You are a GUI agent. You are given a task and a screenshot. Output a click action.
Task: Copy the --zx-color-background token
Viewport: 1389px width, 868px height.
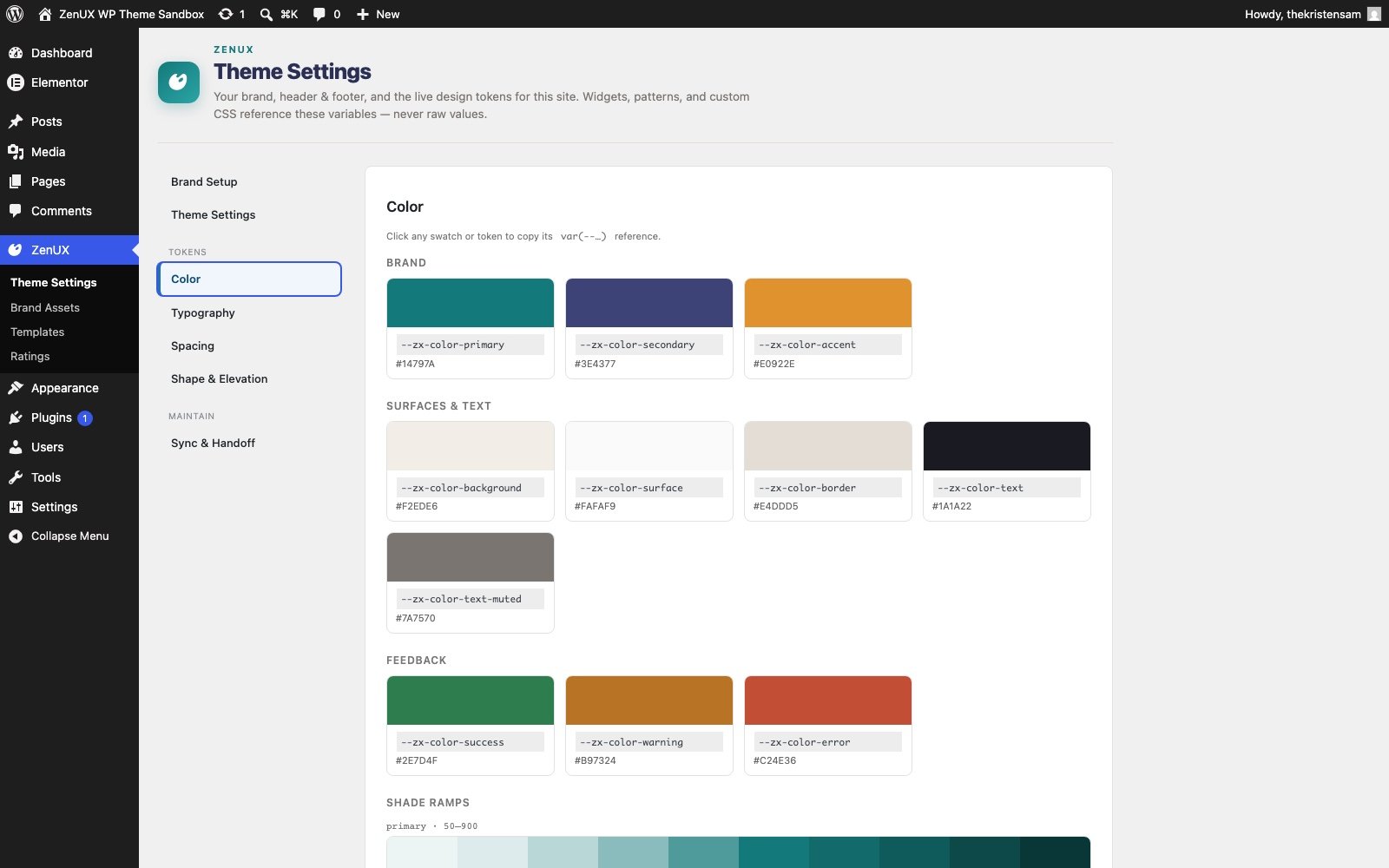tap(470, 488)
